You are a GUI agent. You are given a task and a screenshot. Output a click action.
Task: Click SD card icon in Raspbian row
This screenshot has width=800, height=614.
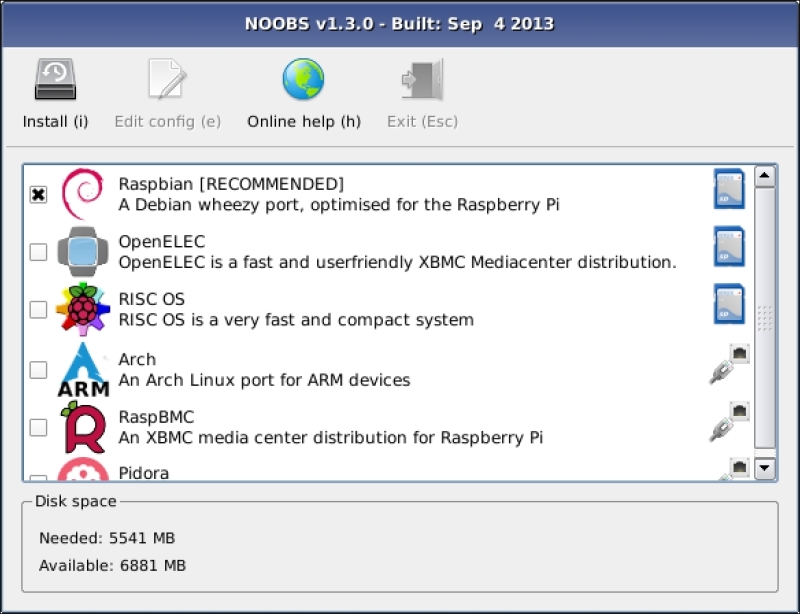point(729,189)
